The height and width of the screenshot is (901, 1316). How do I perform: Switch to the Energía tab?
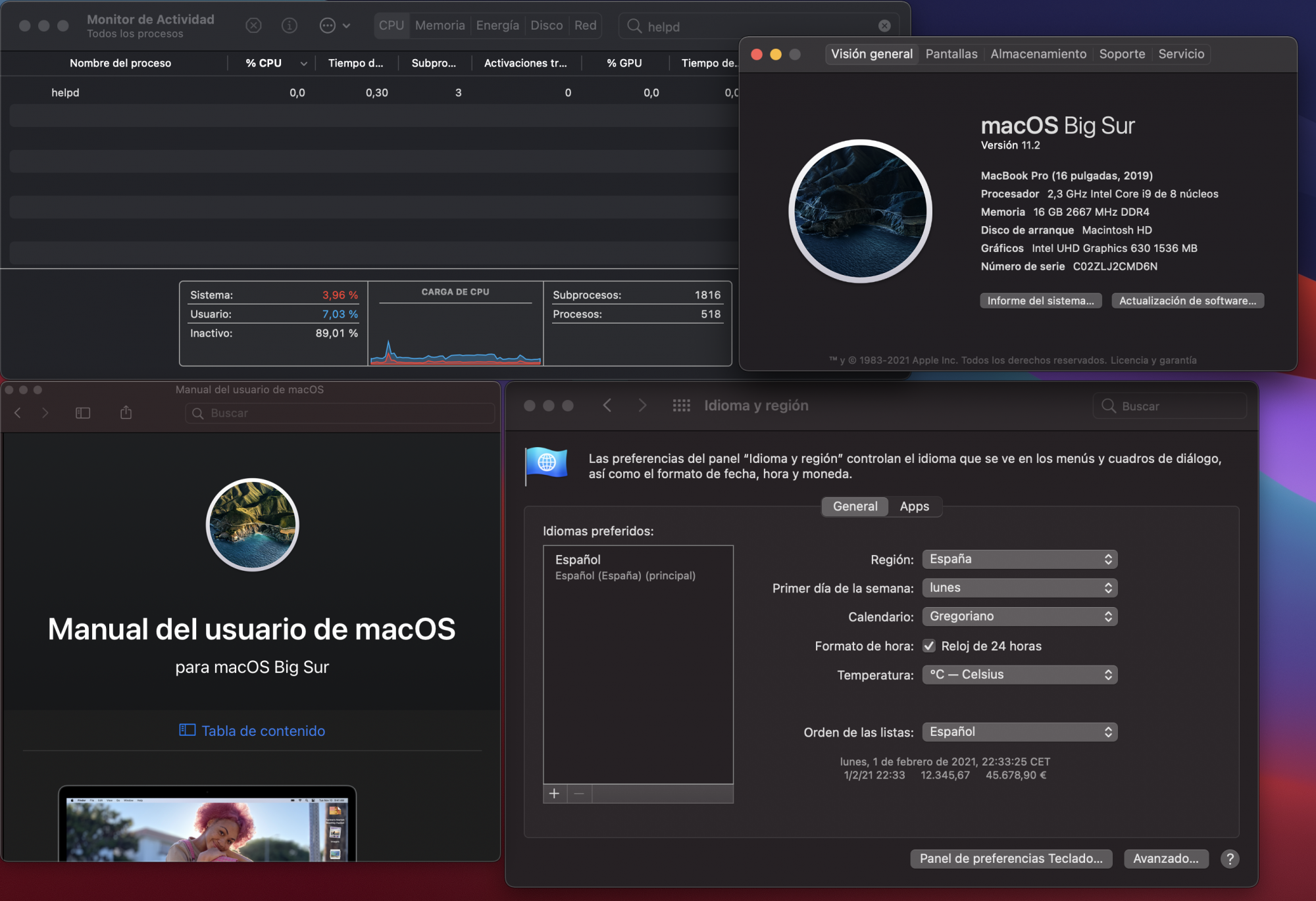(x=497, y=26)
